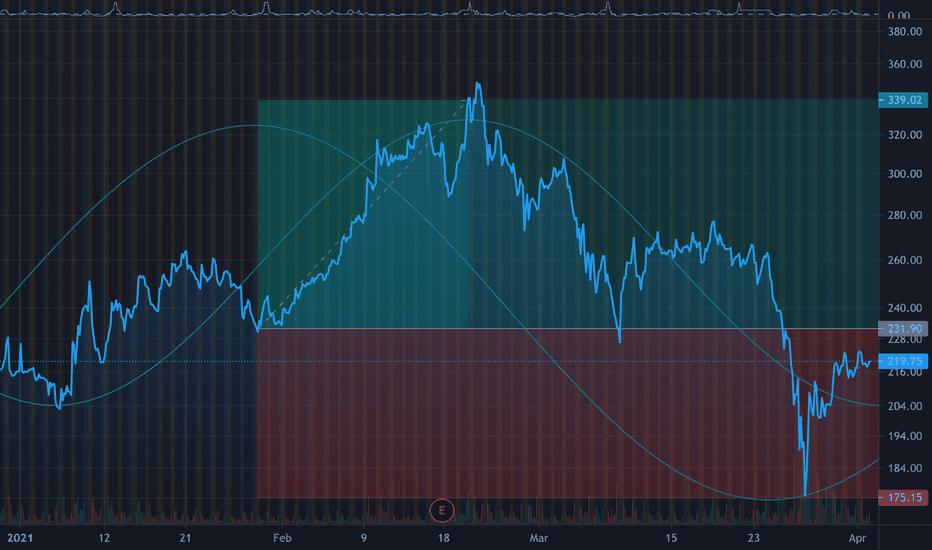Screen dimensions: 932x550
Task: Click the 15 date label on time axis
Action: pyautogui.click(x=671, y=538)
